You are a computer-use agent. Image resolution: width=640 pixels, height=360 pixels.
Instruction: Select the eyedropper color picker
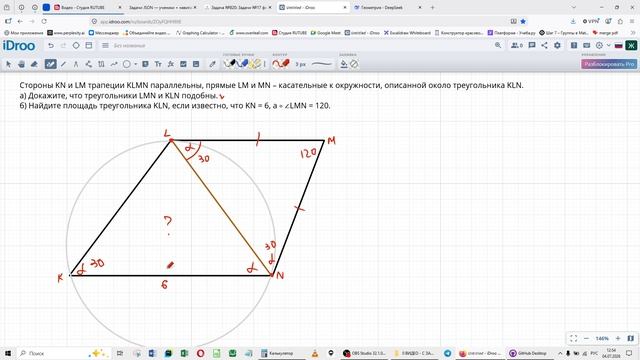coord(212,64)
